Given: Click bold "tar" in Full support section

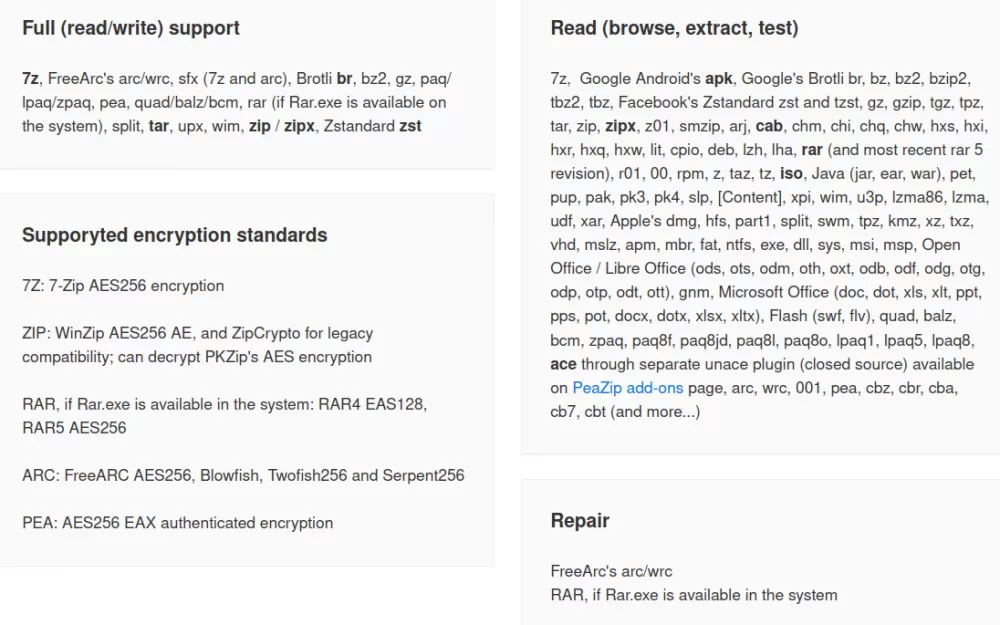Looking at the screenshot, I should [158, 126].
